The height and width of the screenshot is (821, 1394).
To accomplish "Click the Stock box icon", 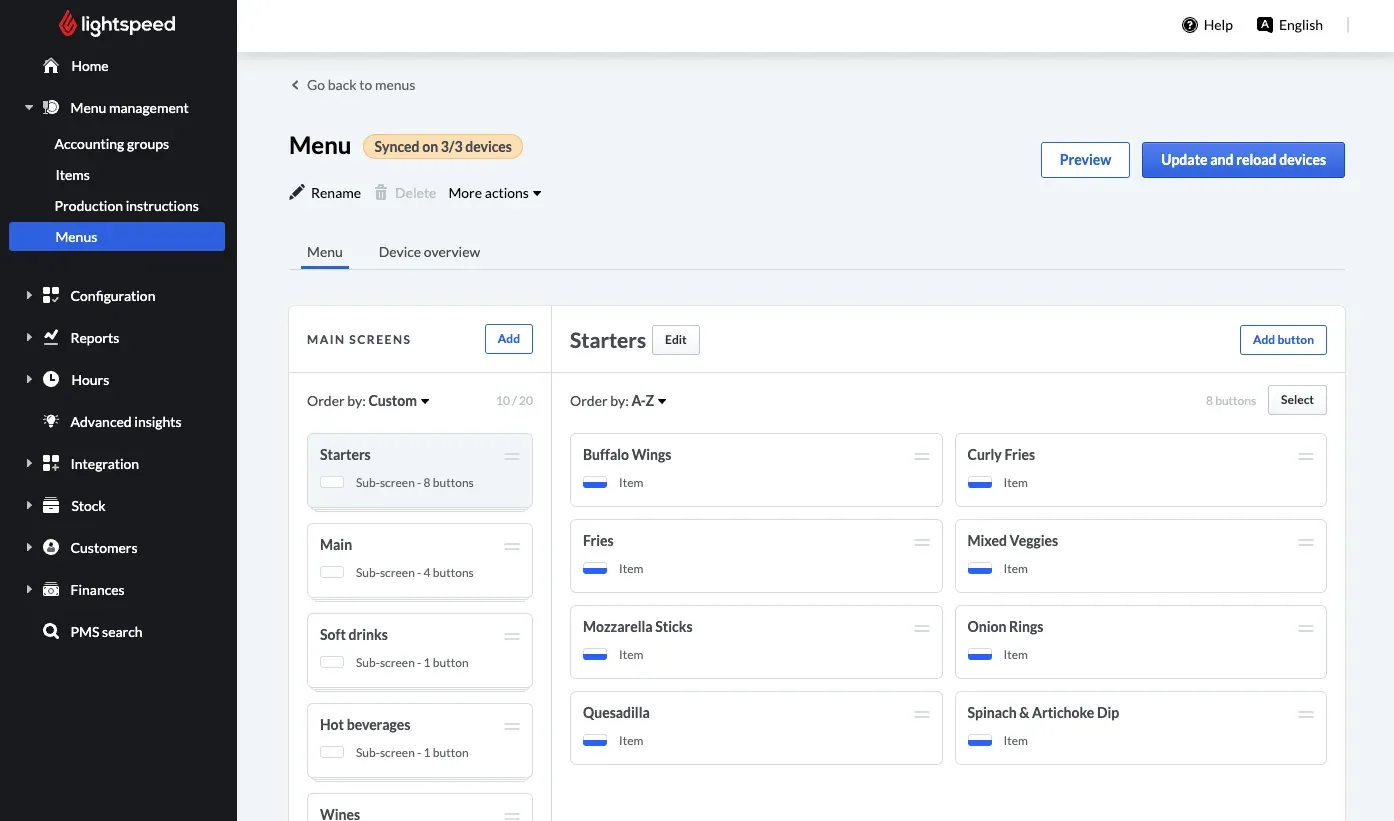I will (x=51, y=506).
